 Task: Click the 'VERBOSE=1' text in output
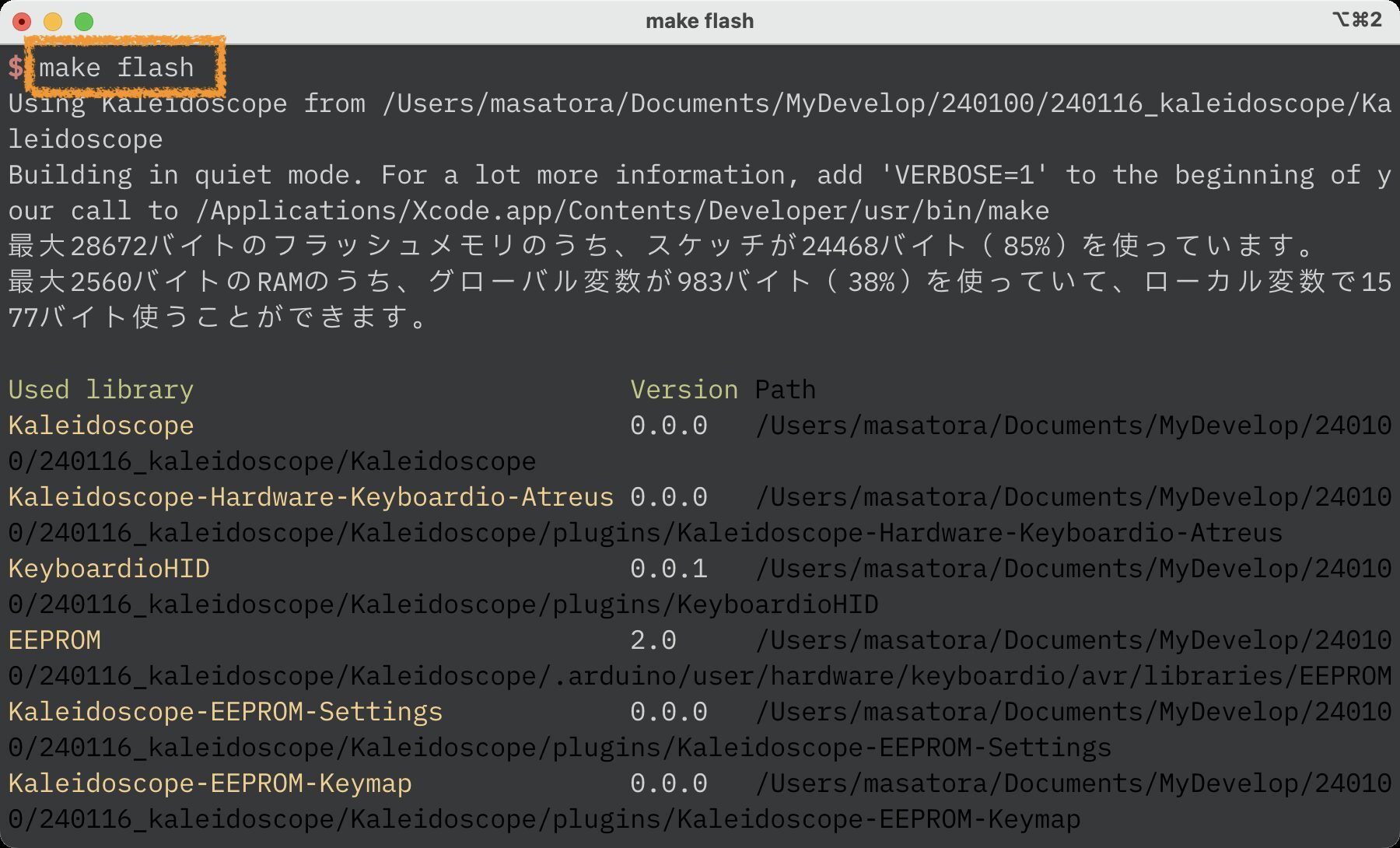pos(964,175)
